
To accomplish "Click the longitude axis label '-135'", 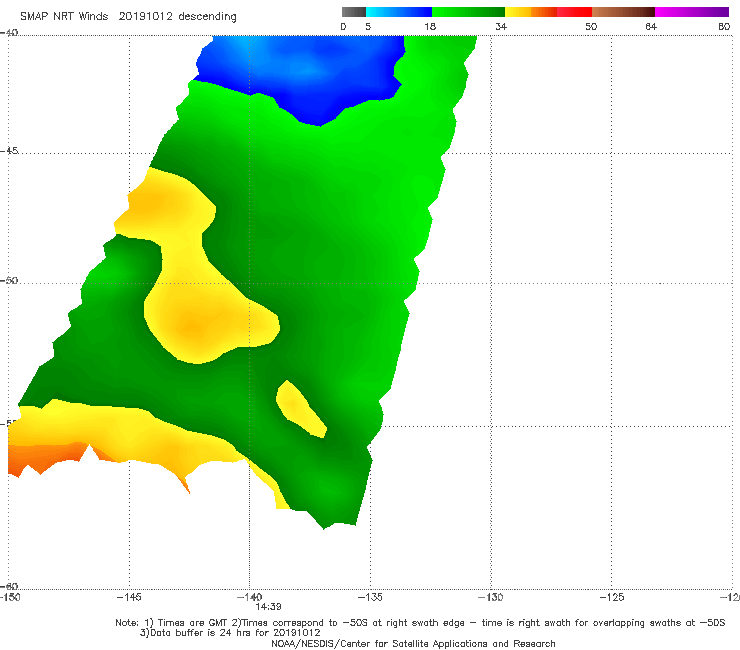I will point(370,597).
